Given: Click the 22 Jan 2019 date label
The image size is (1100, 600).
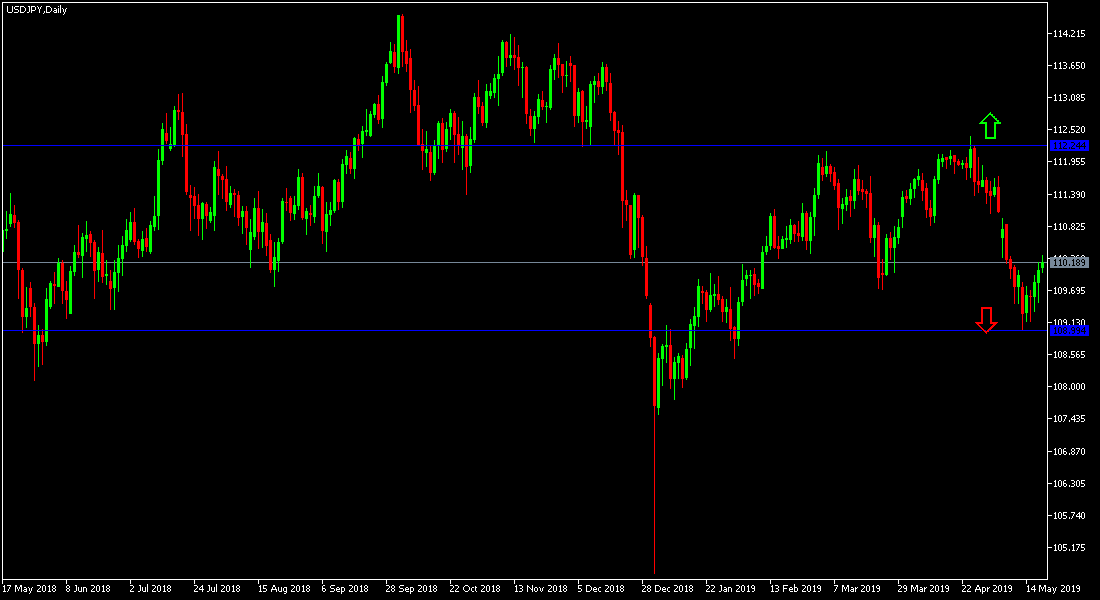Looking at the screenshot, I should (x=731, y=589).
